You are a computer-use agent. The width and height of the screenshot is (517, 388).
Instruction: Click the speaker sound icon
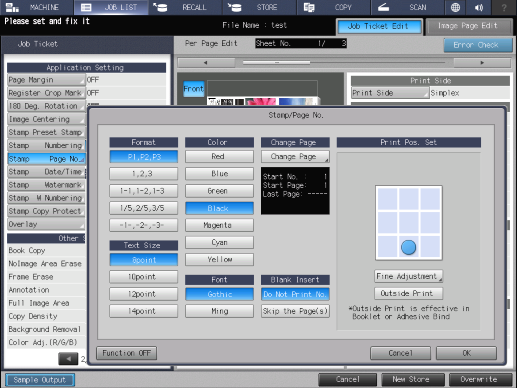(479, 7)
